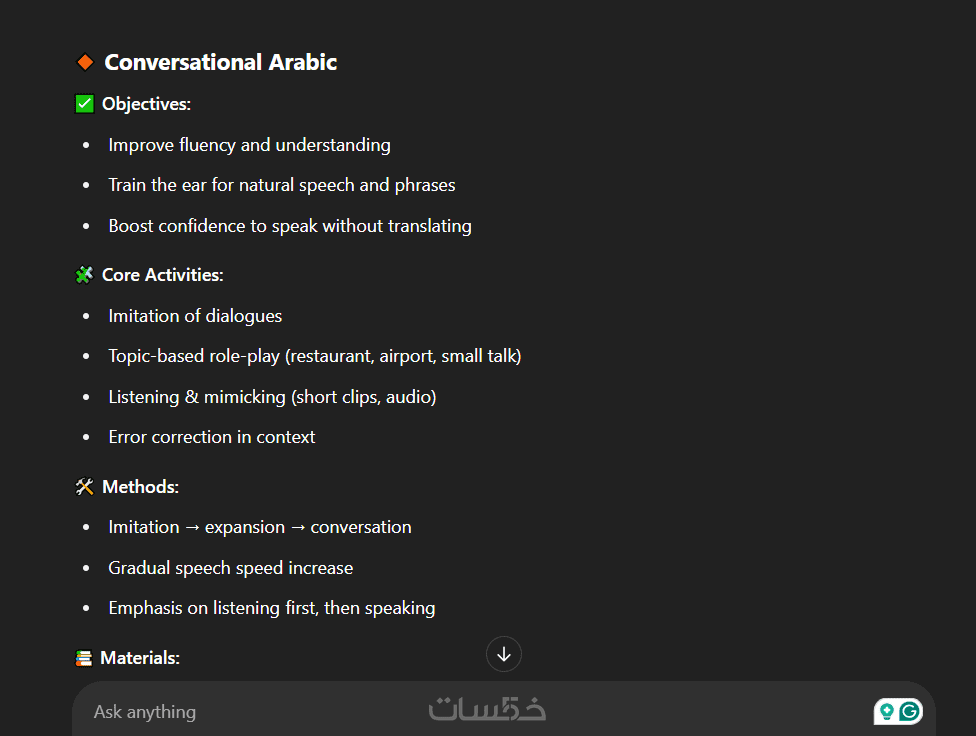Click the Arabic watermark logo at bottom
The width and height of the screenshot is (976, 736).
(x=488, y=708)
